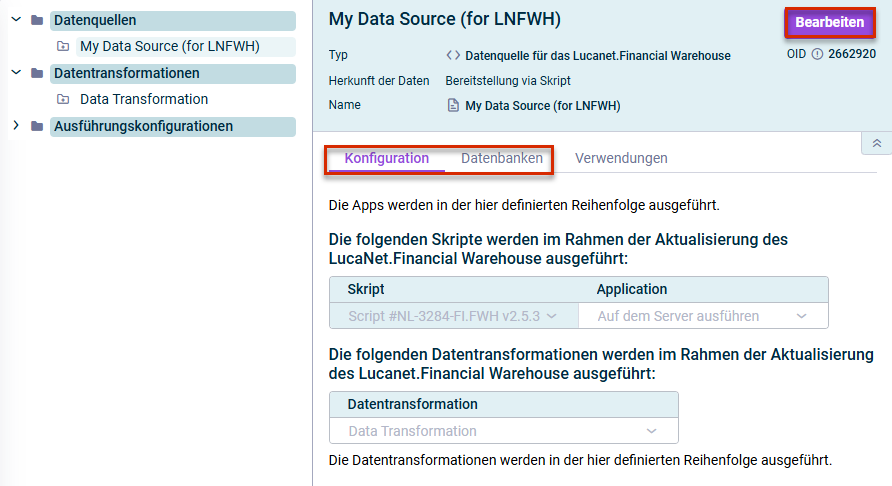Select Data Transformation tree item
The height and width of the screenshot is (486, 892).
point(144,100)
